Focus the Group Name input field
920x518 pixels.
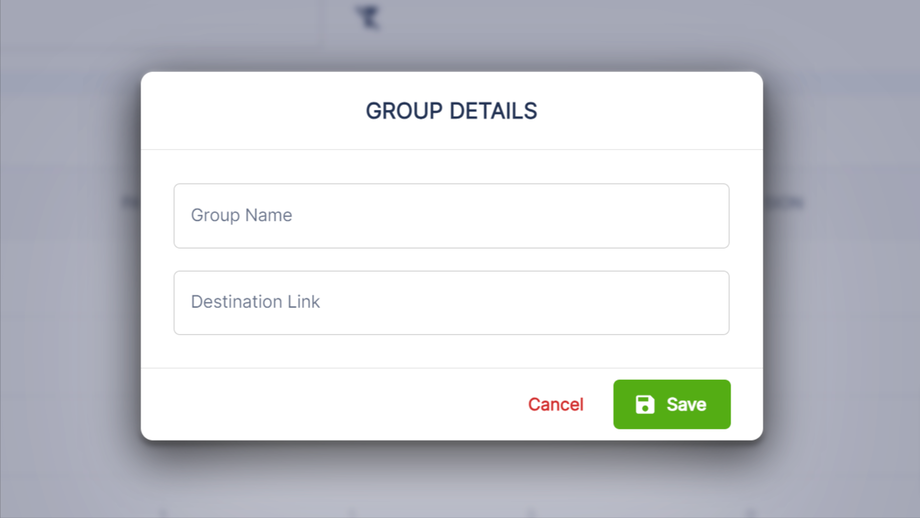point(451,216)
